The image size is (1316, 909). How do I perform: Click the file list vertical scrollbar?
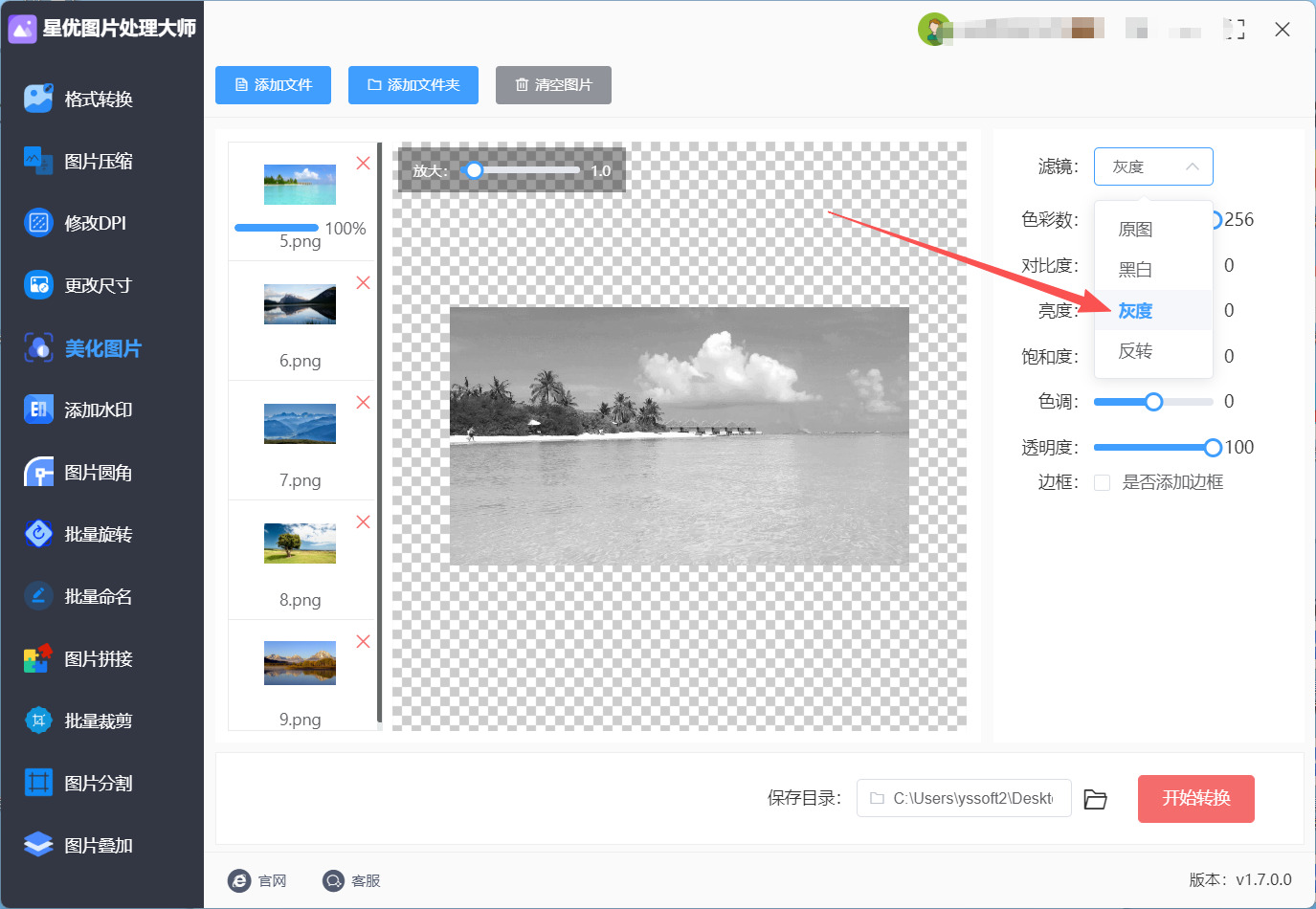[380, 432]
